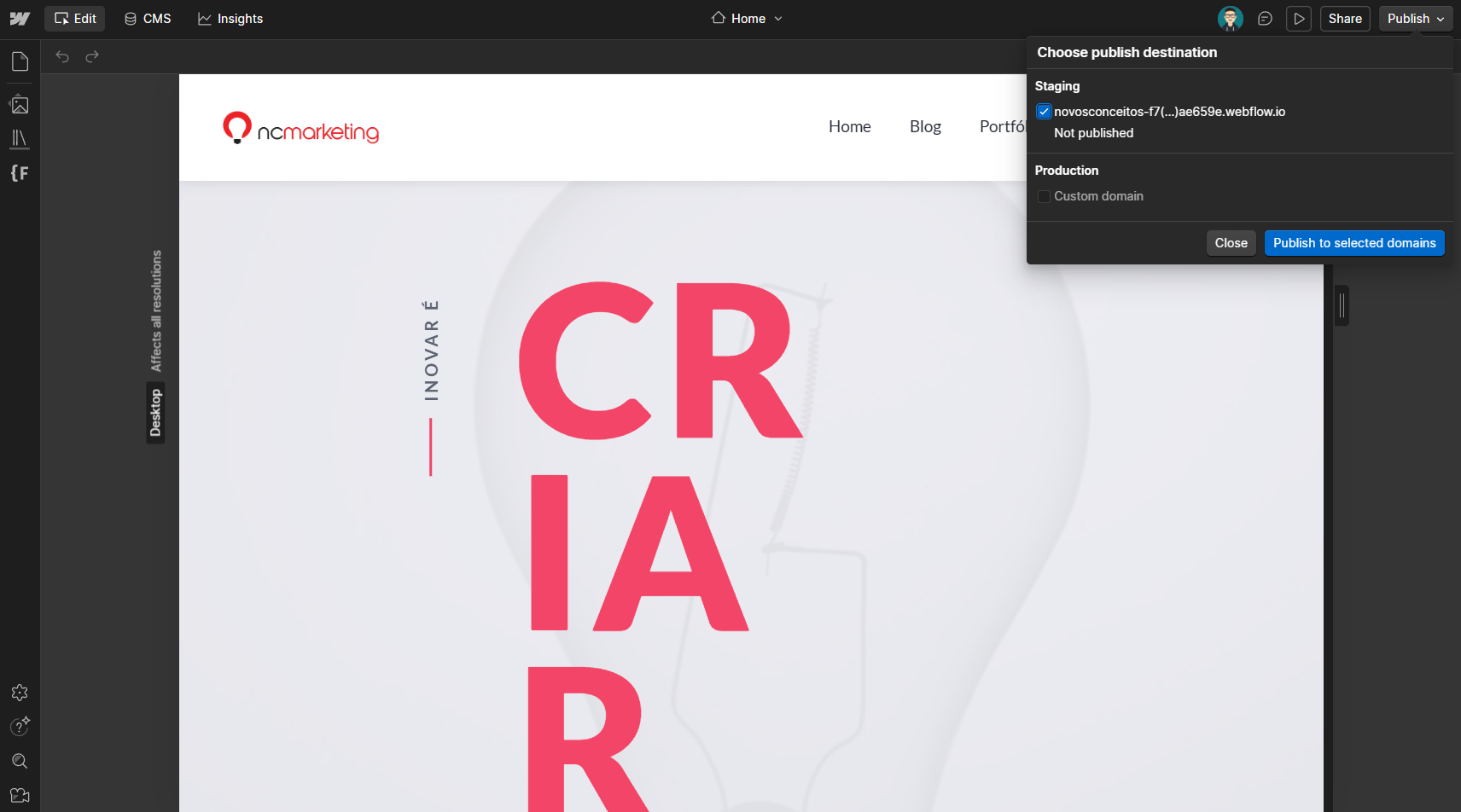1461x812 pixels.
Task: Open the Assets image panel icon
Action: tap(20, 105)
